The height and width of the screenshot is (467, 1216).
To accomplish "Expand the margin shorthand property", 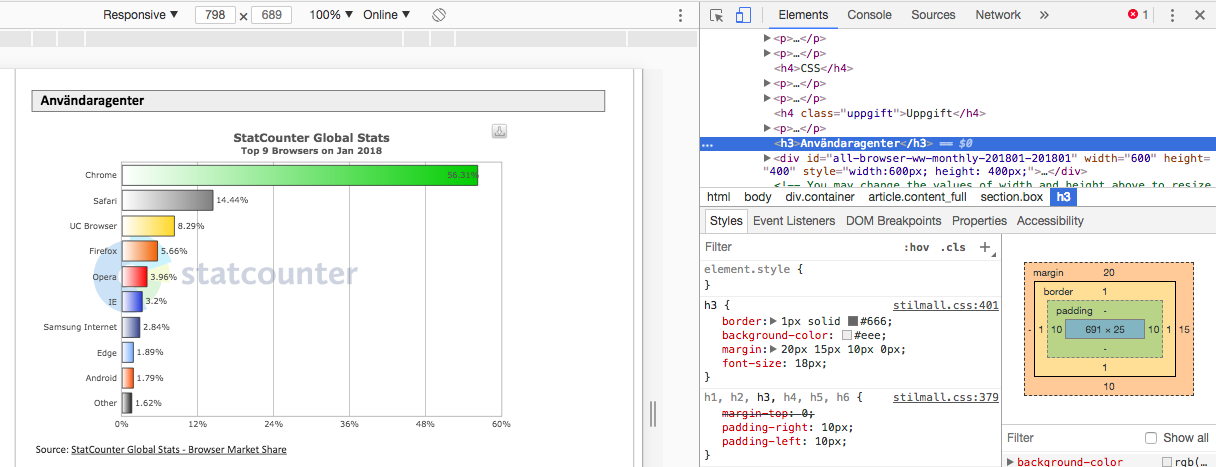I will click(x=772, y=350).
